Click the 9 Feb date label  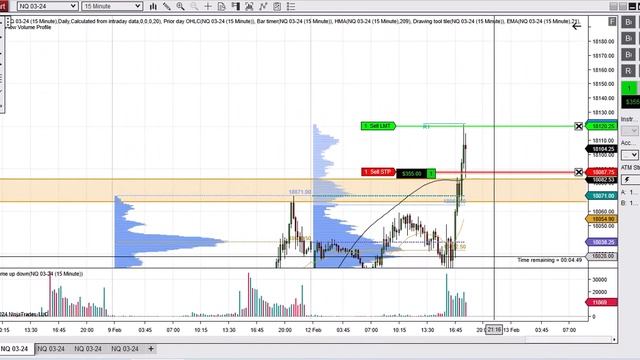tap(115, 330)
